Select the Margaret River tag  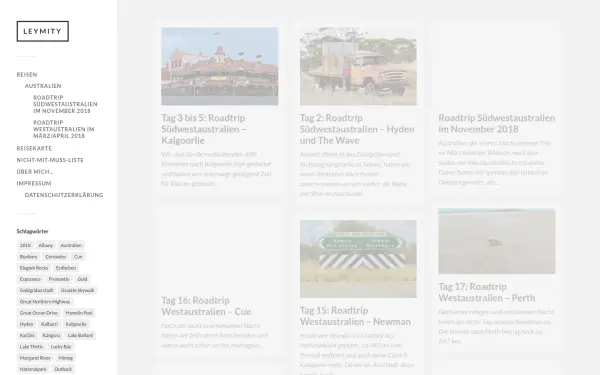tap(35, 358)
